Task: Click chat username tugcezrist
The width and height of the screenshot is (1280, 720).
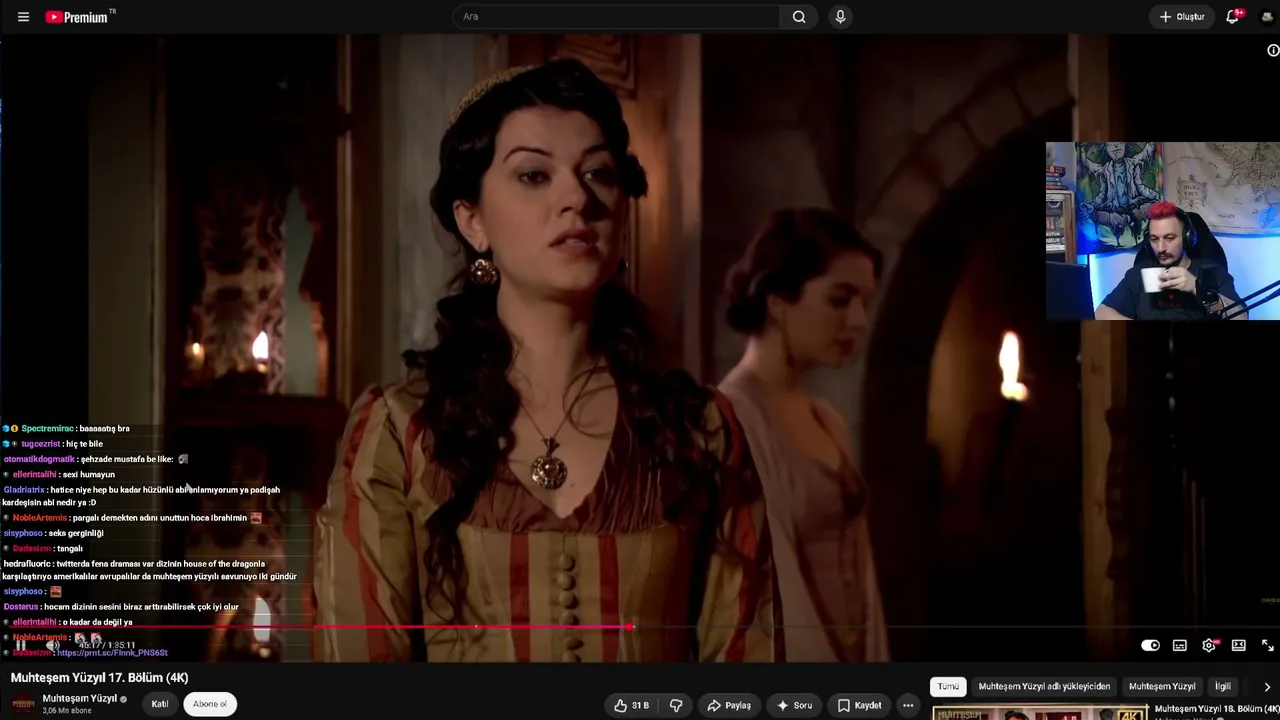Action: click(41, 444)
